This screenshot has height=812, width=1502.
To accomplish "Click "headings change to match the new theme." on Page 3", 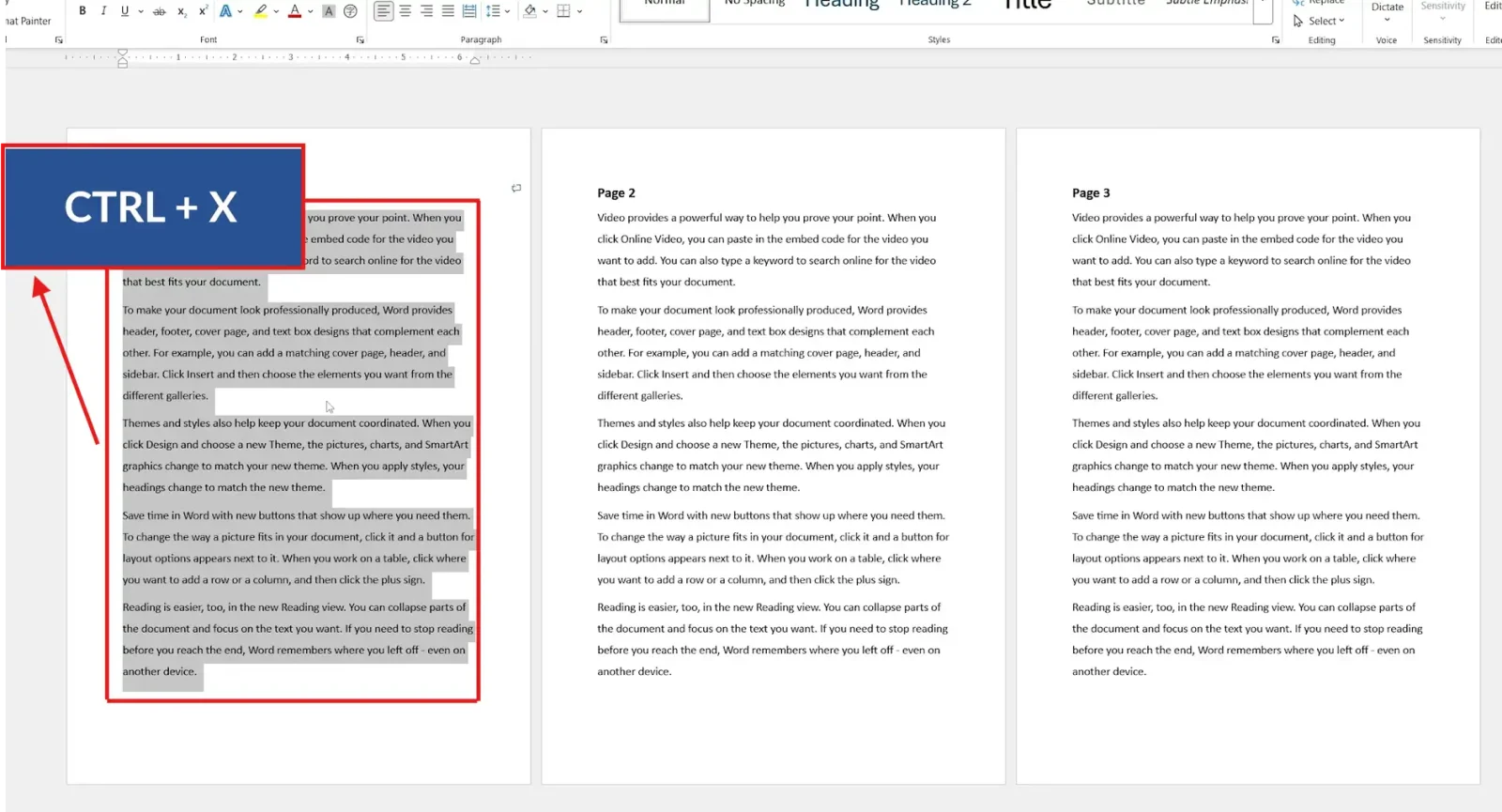I will (1173, 487).
